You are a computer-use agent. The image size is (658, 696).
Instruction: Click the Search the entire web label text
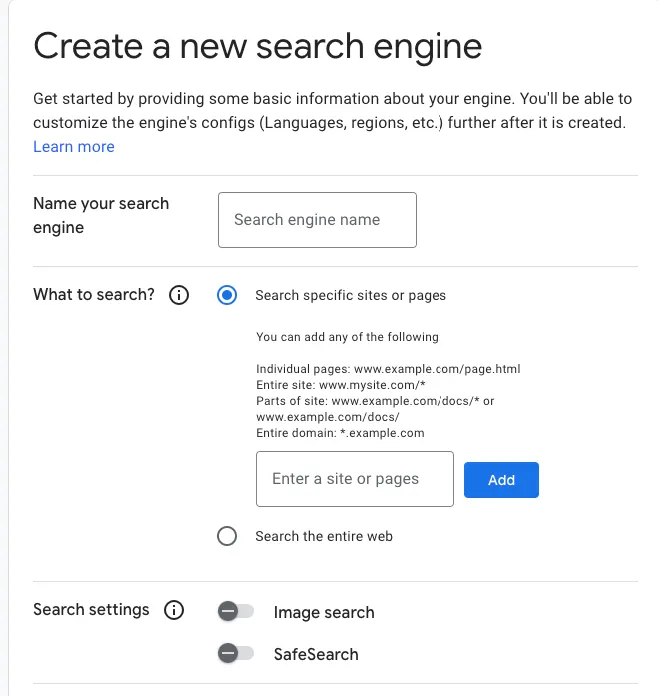tap(324, 536)
